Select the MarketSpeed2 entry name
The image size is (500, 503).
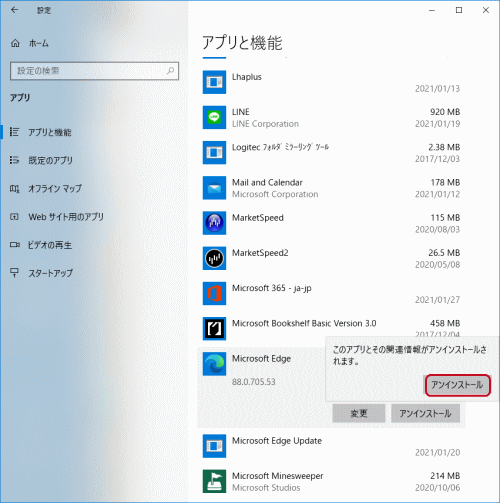tap(260, 253)
